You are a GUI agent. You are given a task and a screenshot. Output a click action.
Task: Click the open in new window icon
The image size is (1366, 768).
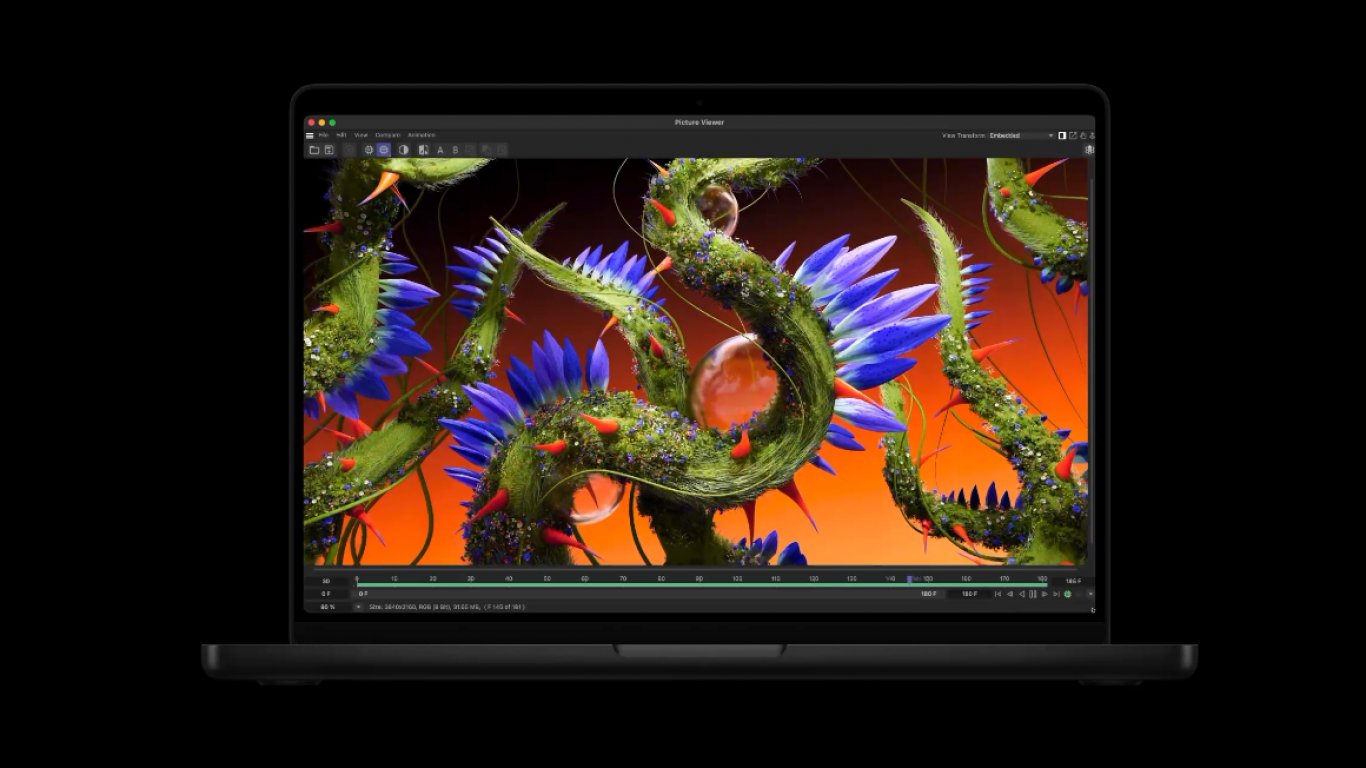click(x=1073, y=135)
